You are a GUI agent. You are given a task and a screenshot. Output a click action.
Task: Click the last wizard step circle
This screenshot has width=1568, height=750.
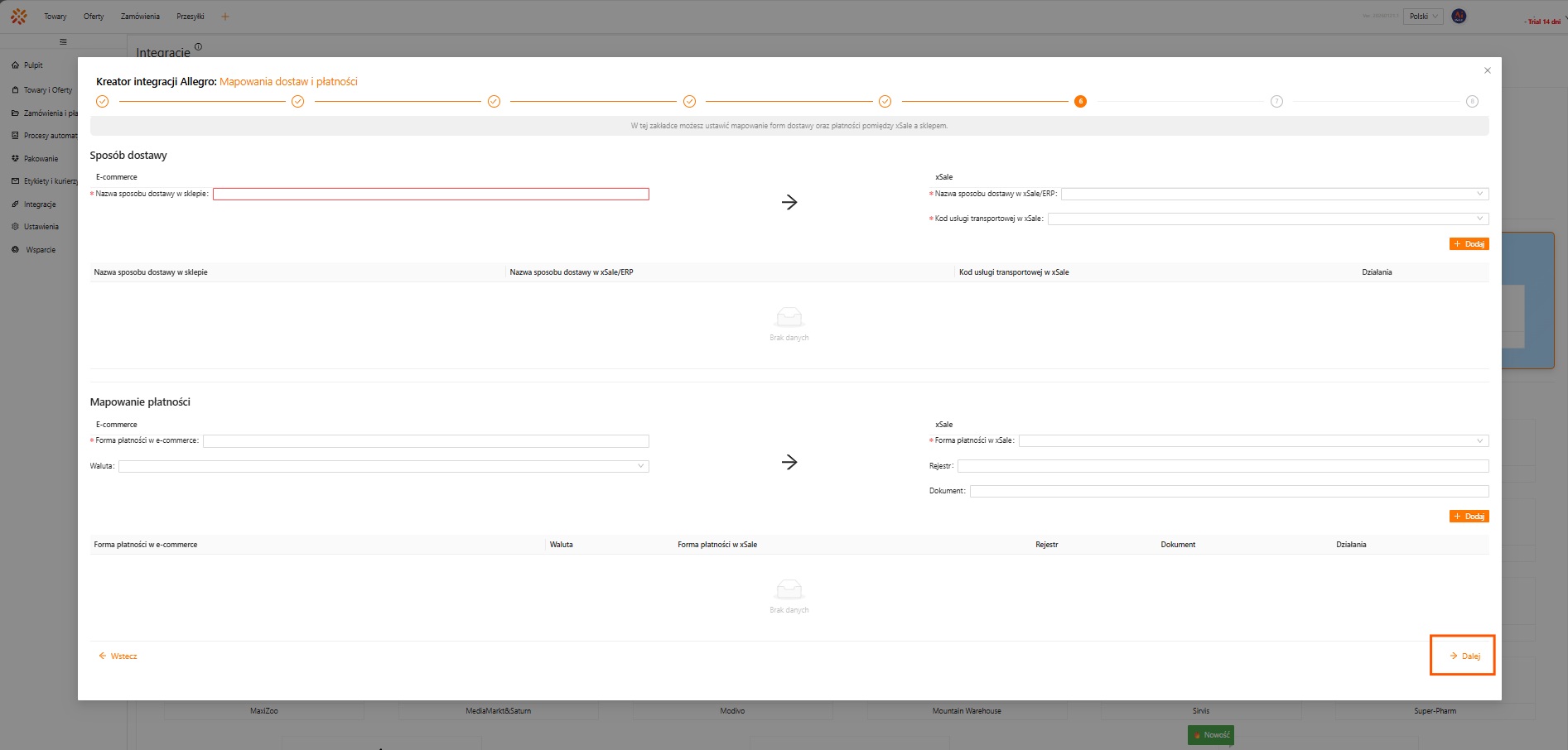point(1471,102)
